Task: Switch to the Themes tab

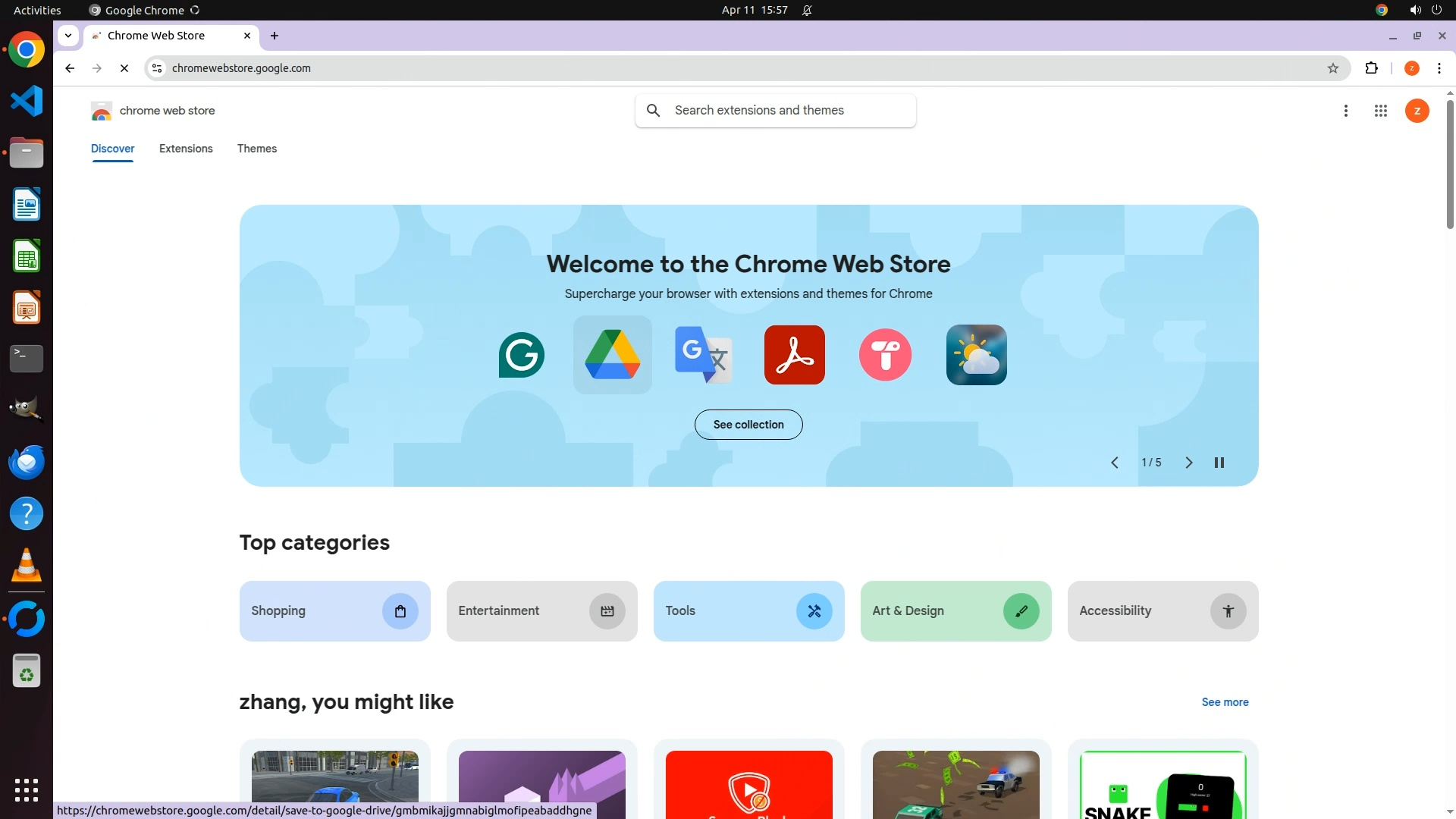Action: click(x=256, y=149)
